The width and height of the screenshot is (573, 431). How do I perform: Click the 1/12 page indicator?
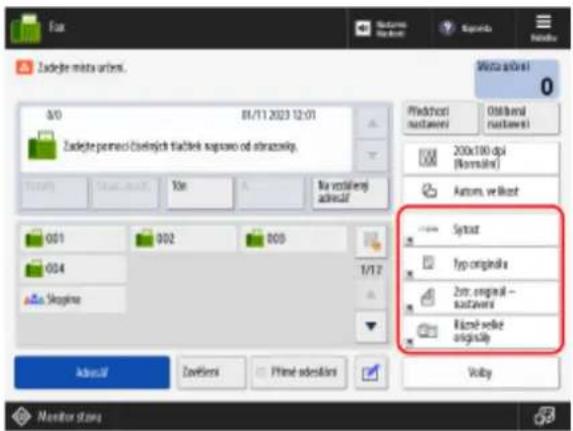click(371, 270)
